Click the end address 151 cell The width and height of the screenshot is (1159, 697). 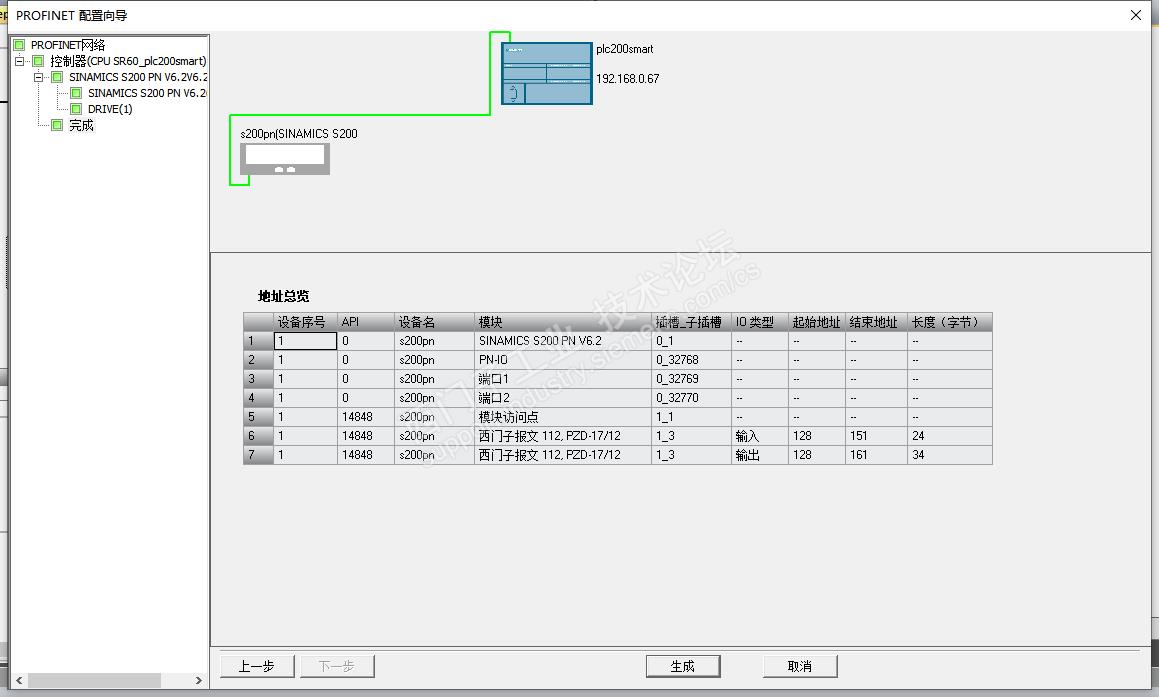pos(877,436)
